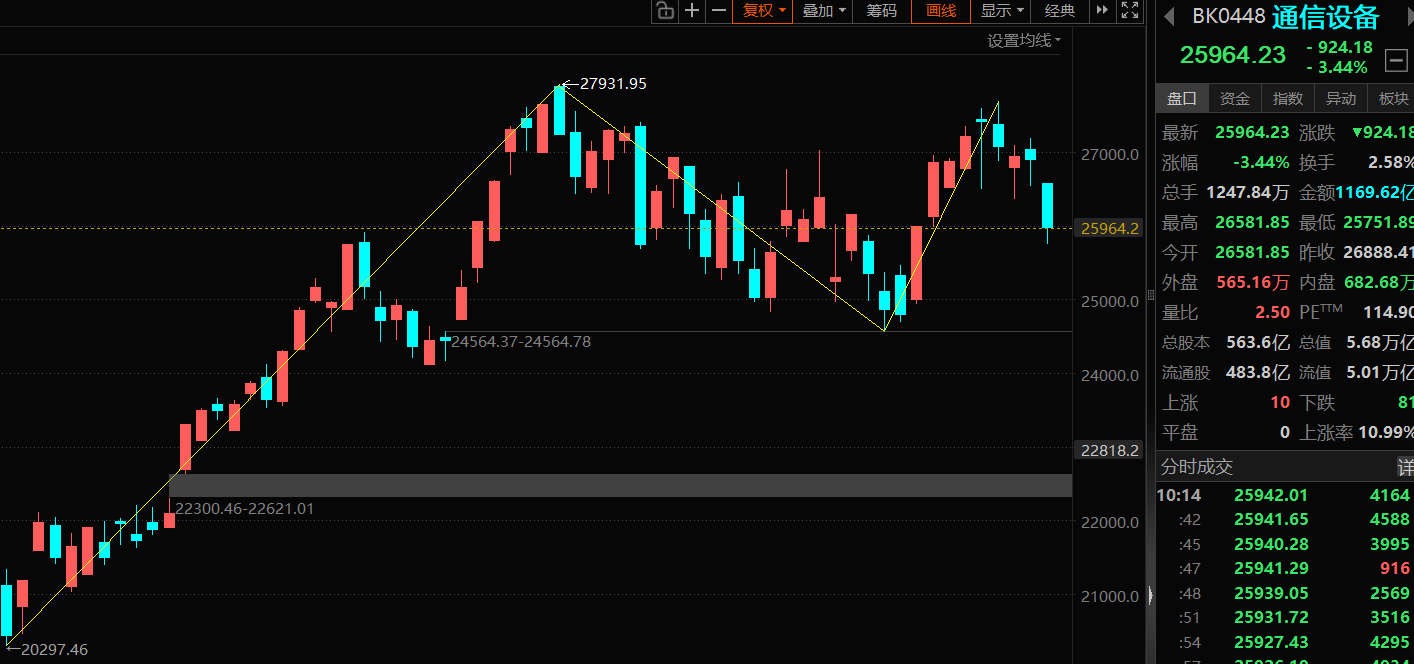Select the tick row priced 25941.29

click(x=1285, y=568)
